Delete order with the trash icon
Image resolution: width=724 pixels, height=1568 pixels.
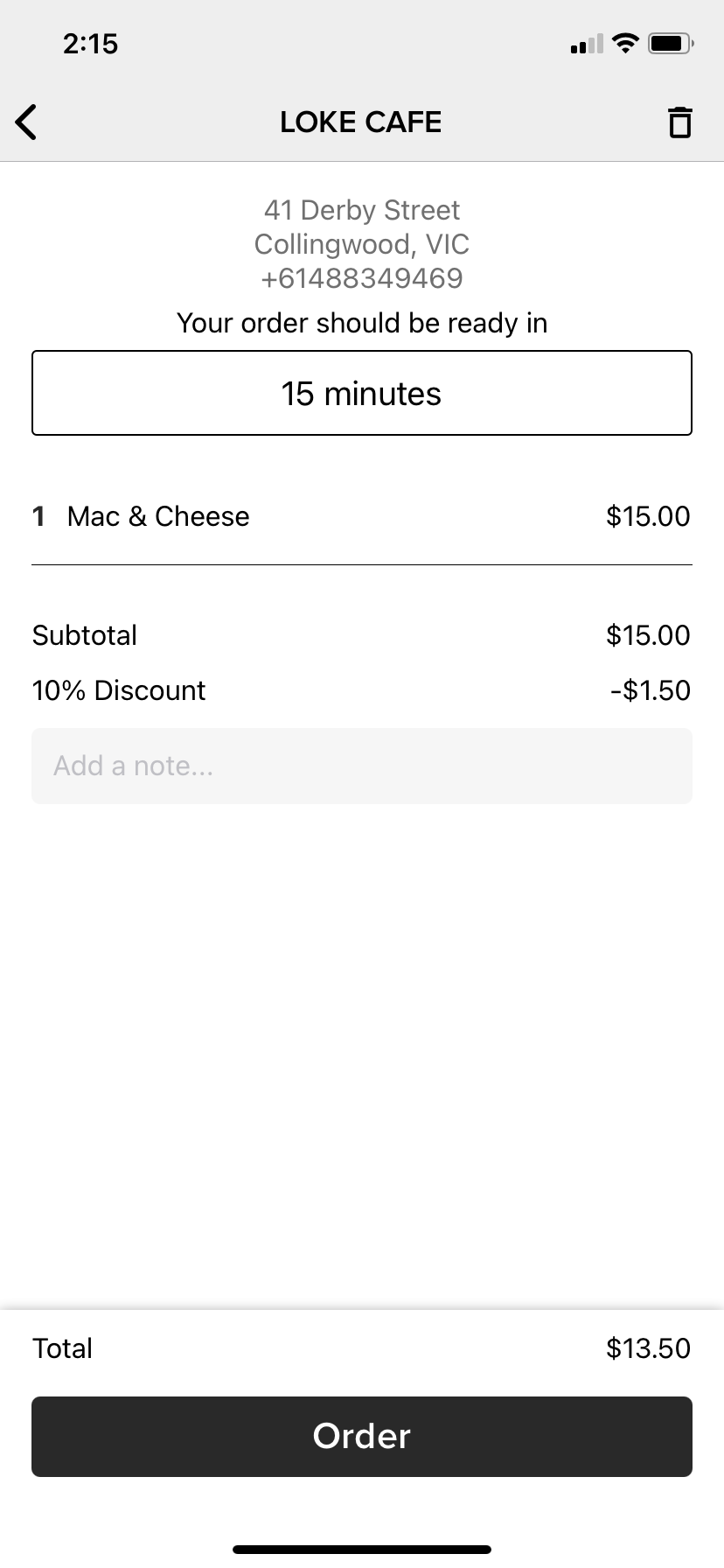679,122
